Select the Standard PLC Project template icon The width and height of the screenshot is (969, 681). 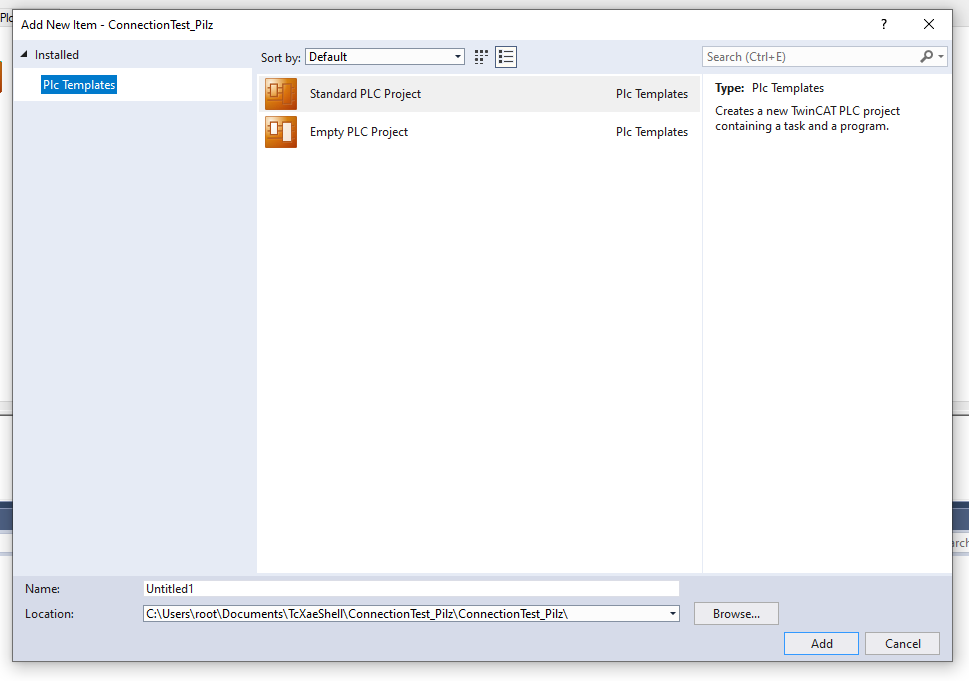point(281,94)
